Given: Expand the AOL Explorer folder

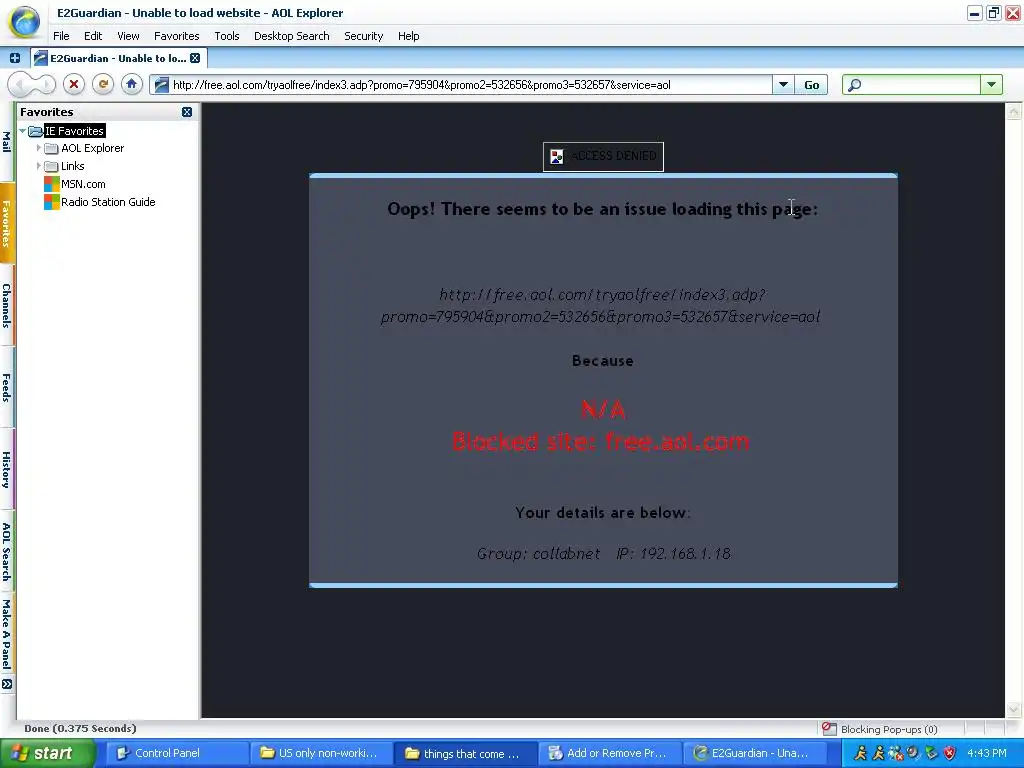Looking at the screenshot, I should click(39, 148).
